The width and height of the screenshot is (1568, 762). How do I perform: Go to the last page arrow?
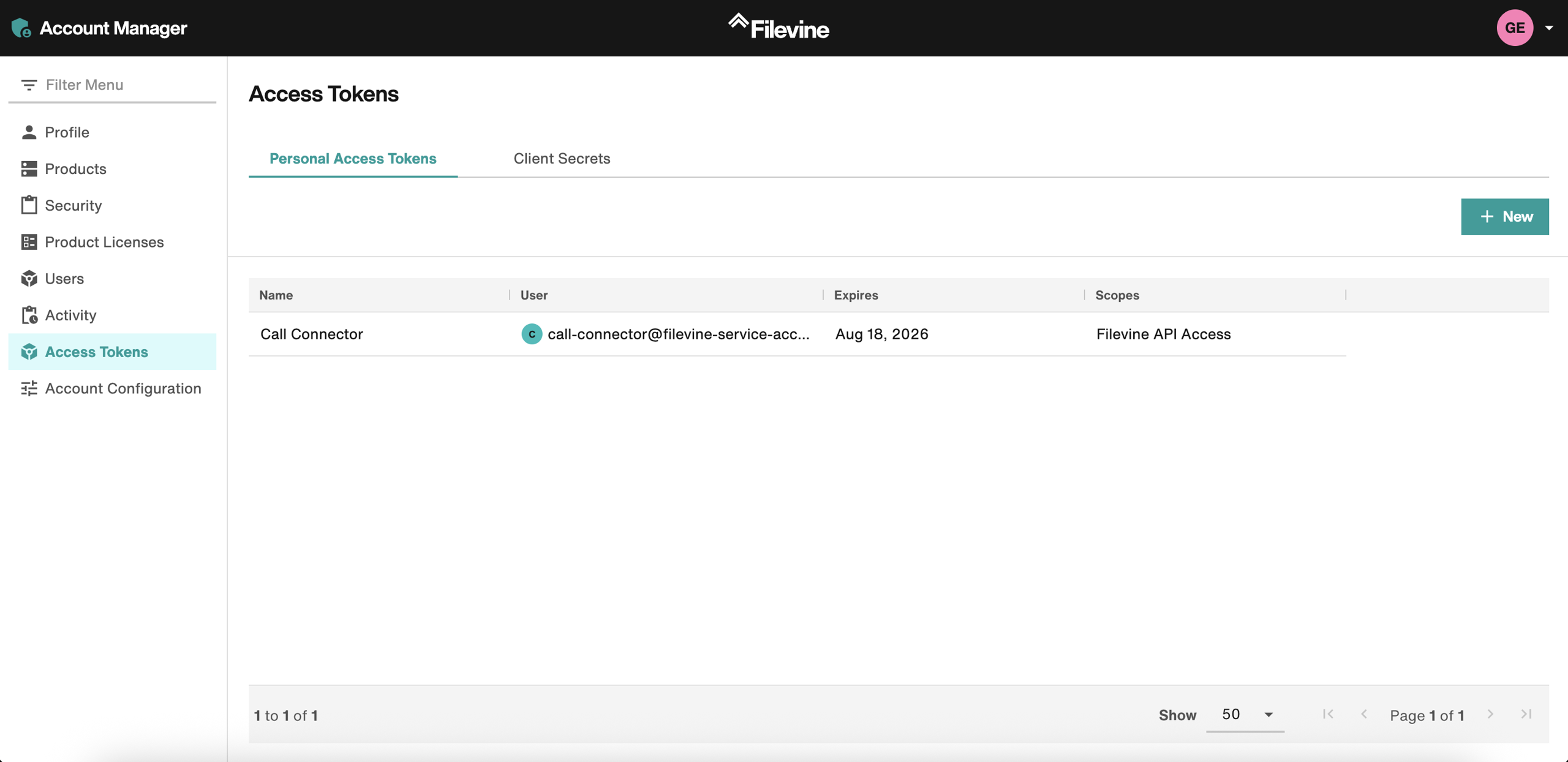tap(1526, 714)
